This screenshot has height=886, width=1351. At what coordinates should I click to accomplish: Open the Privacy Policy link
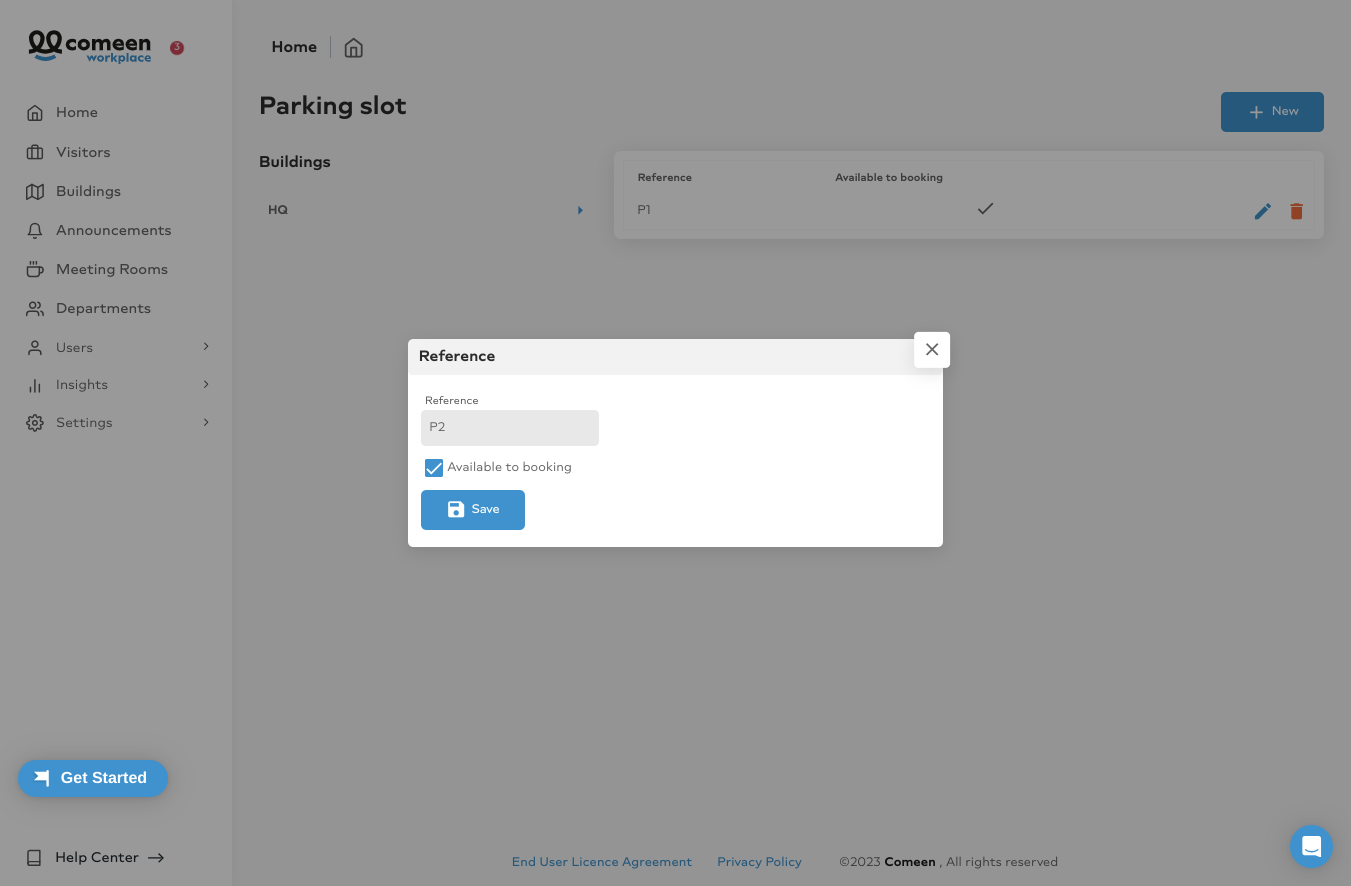pos(759,862)
